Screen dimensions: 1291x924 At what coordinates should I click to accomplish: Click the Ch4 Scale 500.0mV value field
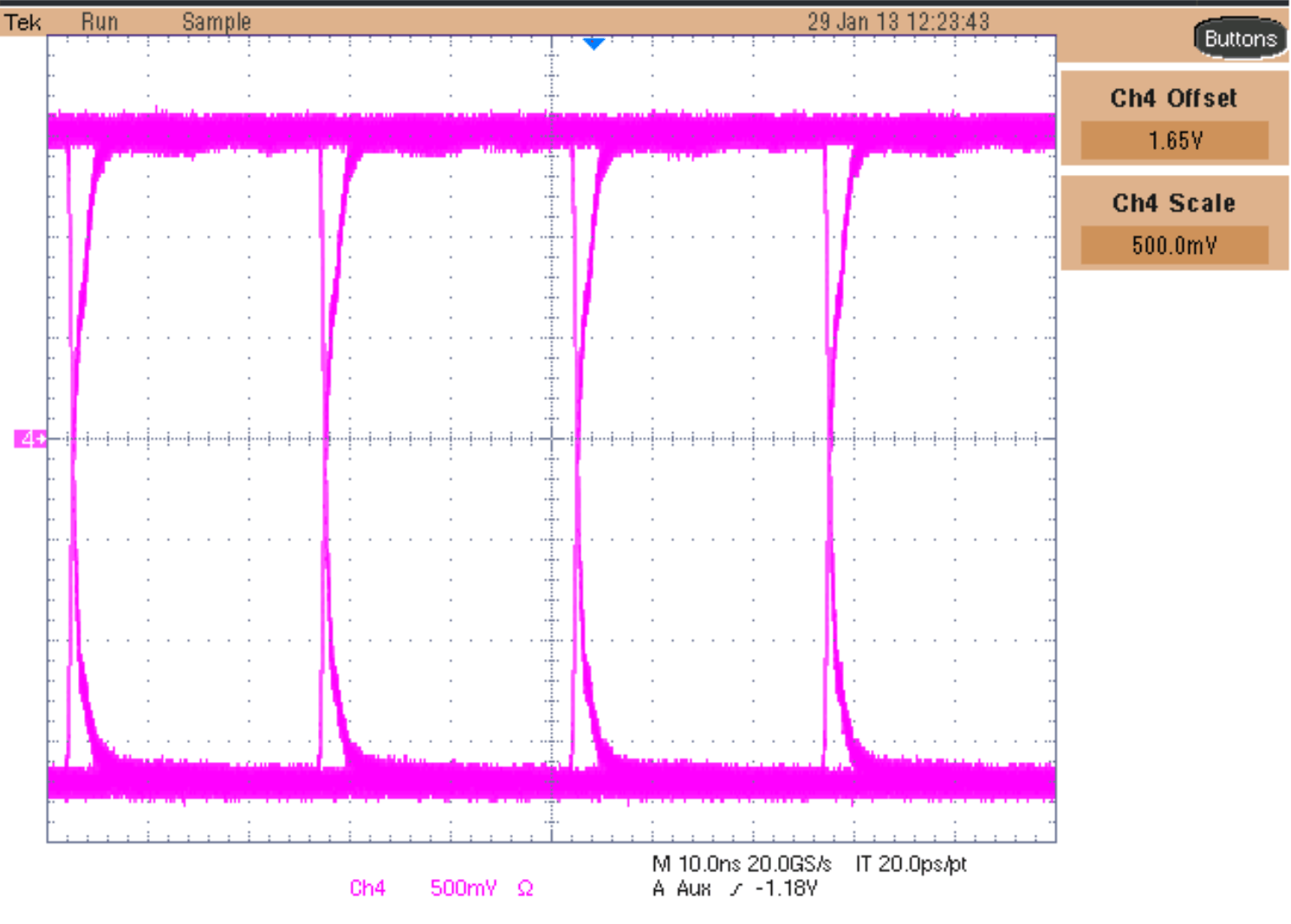[x=1174, y=244]
